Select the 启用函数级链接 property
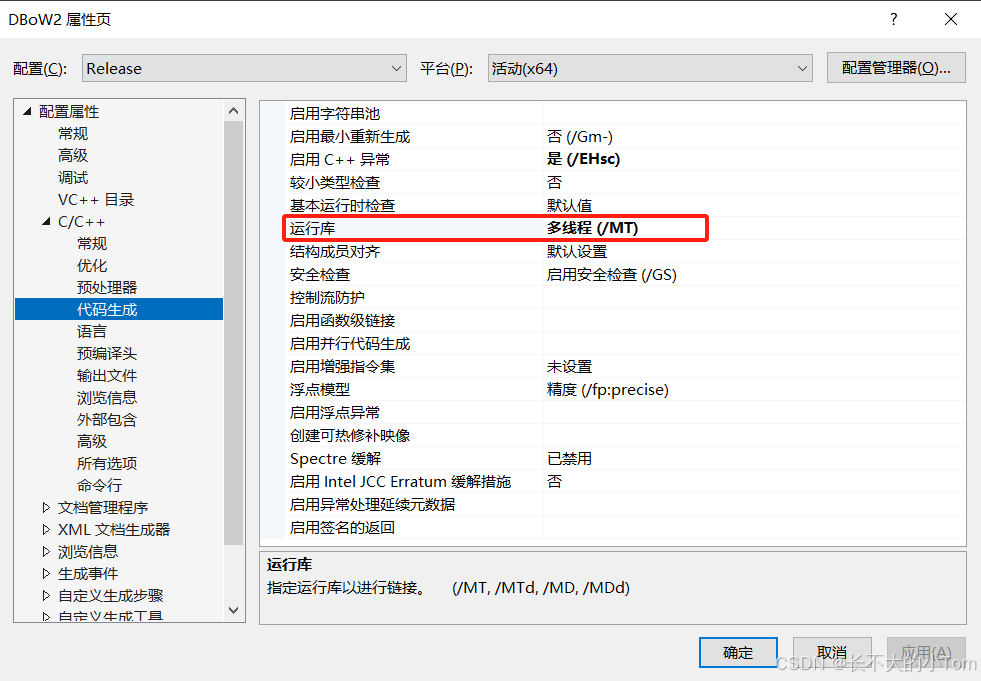This screenshot has width=981, height=681. pyautogui.click(x=342, y=320)
